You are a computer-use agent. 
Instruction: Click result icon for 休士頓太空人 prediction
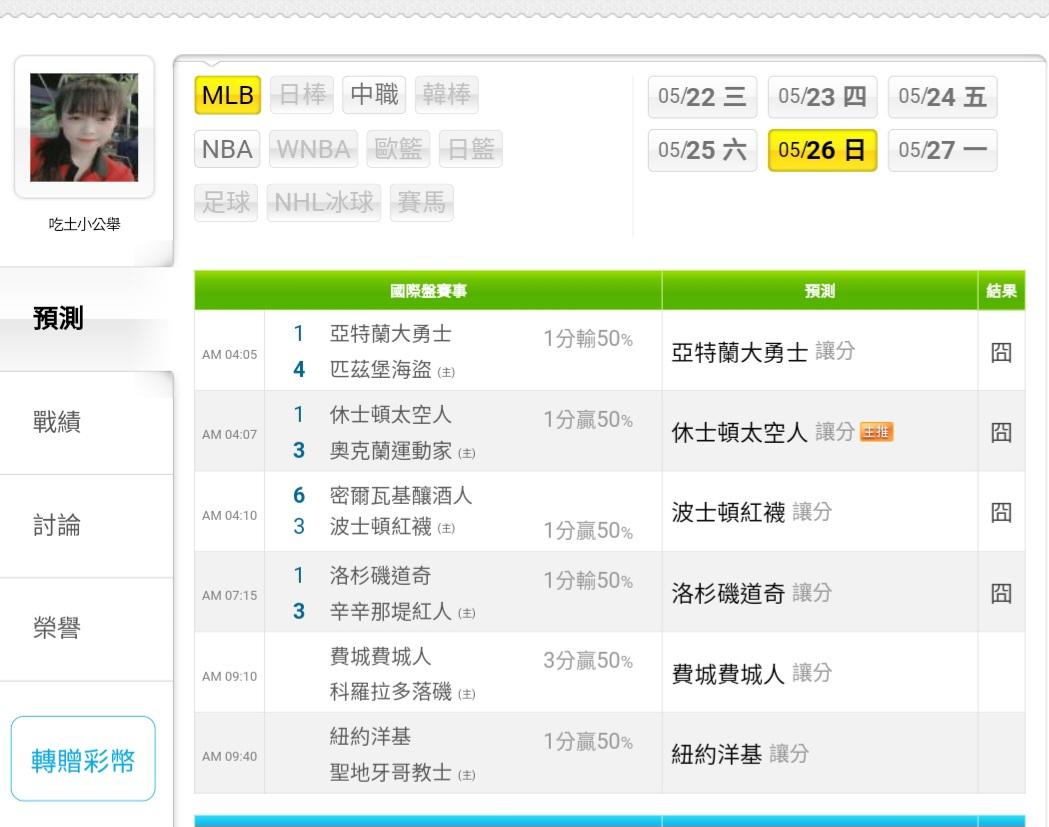pyautogui.click(x=1001, y=432)
